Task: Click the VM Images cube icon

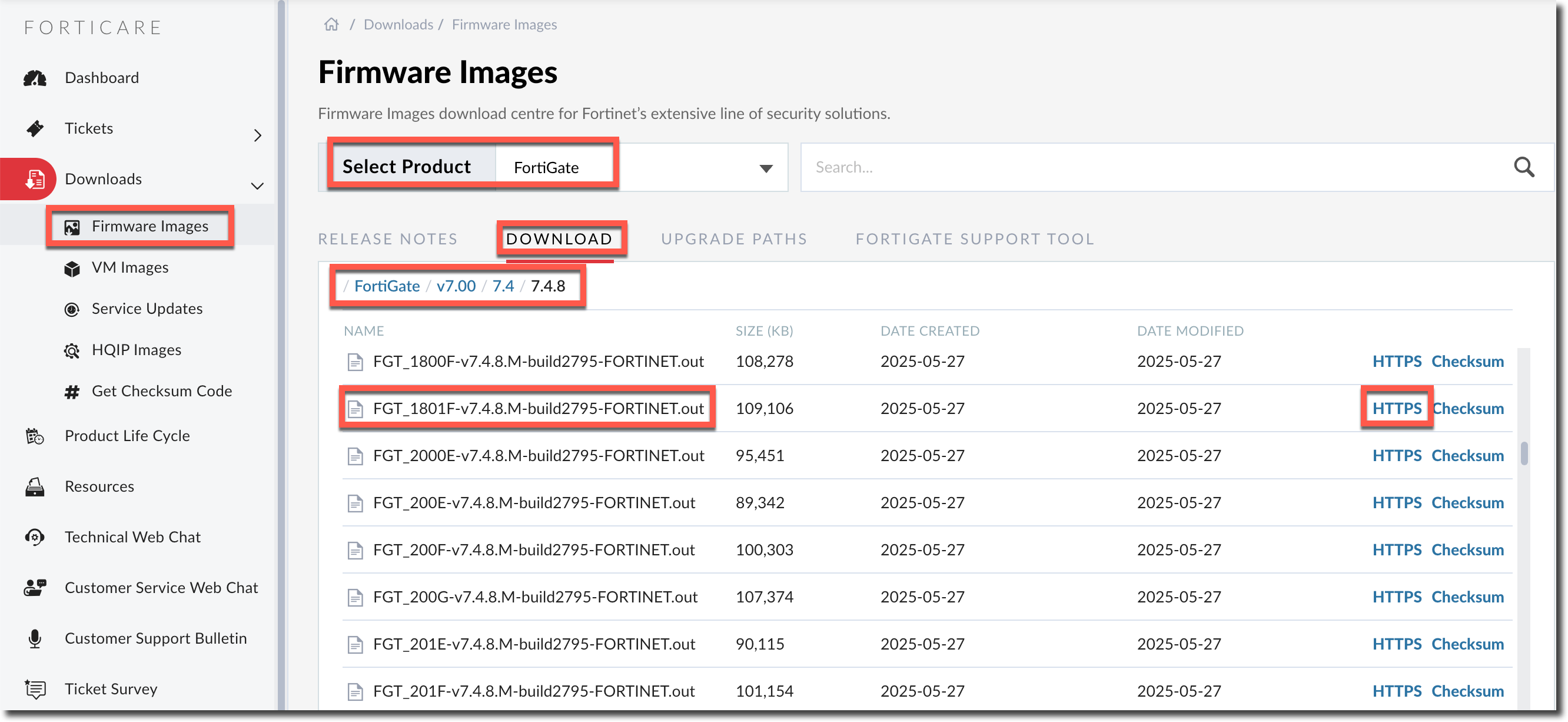Action: pos(72,269)
